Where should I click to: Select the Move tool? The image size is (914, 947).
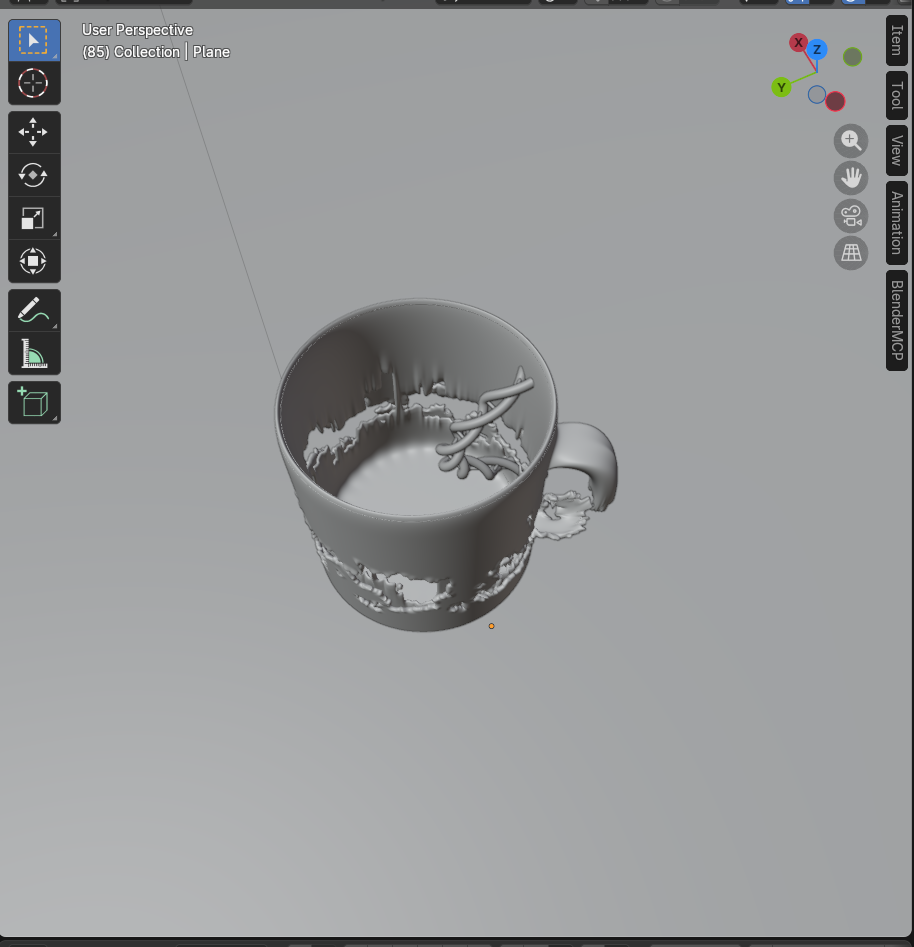pyautogui.click(x=34, y=131)
